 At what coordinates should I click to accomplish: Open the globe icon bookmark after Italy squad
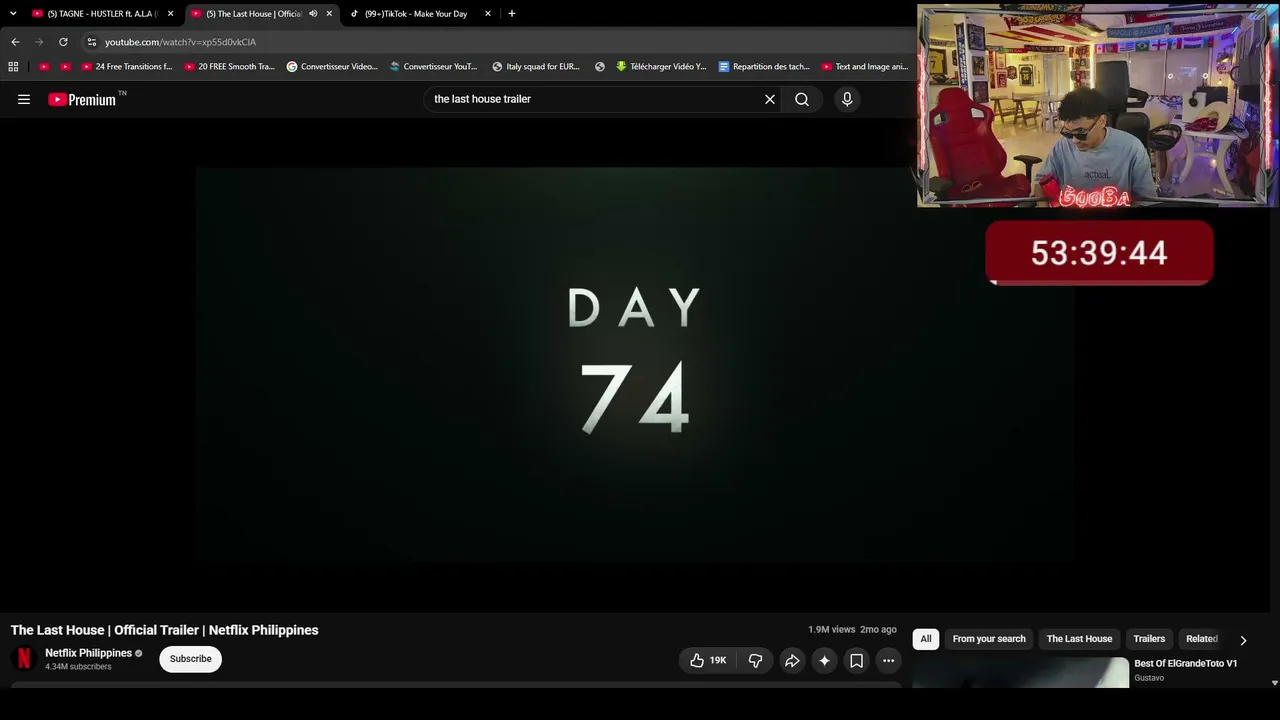tap(600, 67)
